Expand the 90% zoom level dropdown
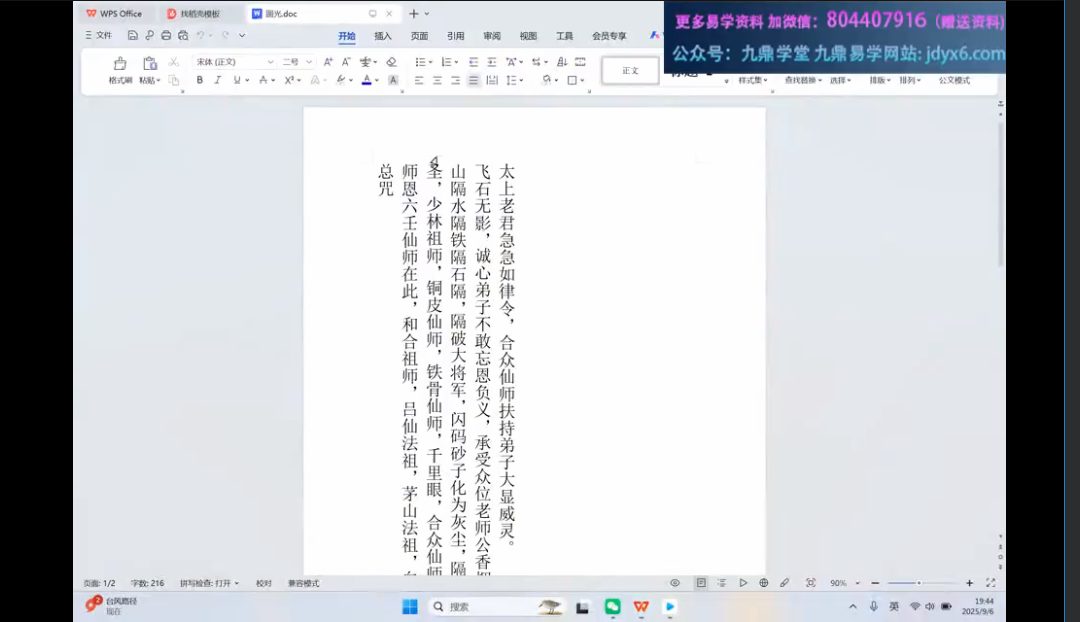The height and width of the screenshot is (622, 1080). 843,583
